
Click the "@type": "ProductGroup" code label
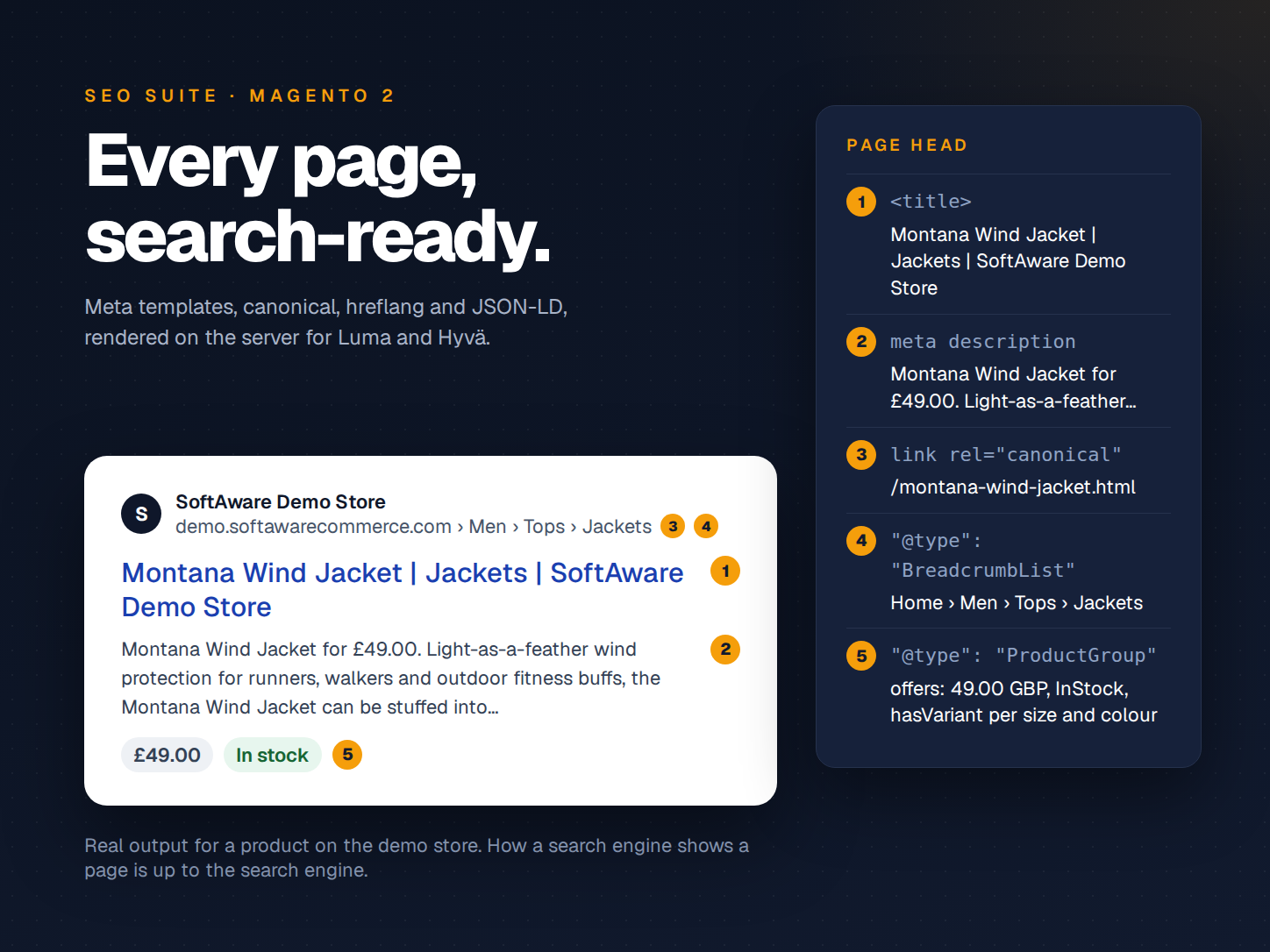1024,656
